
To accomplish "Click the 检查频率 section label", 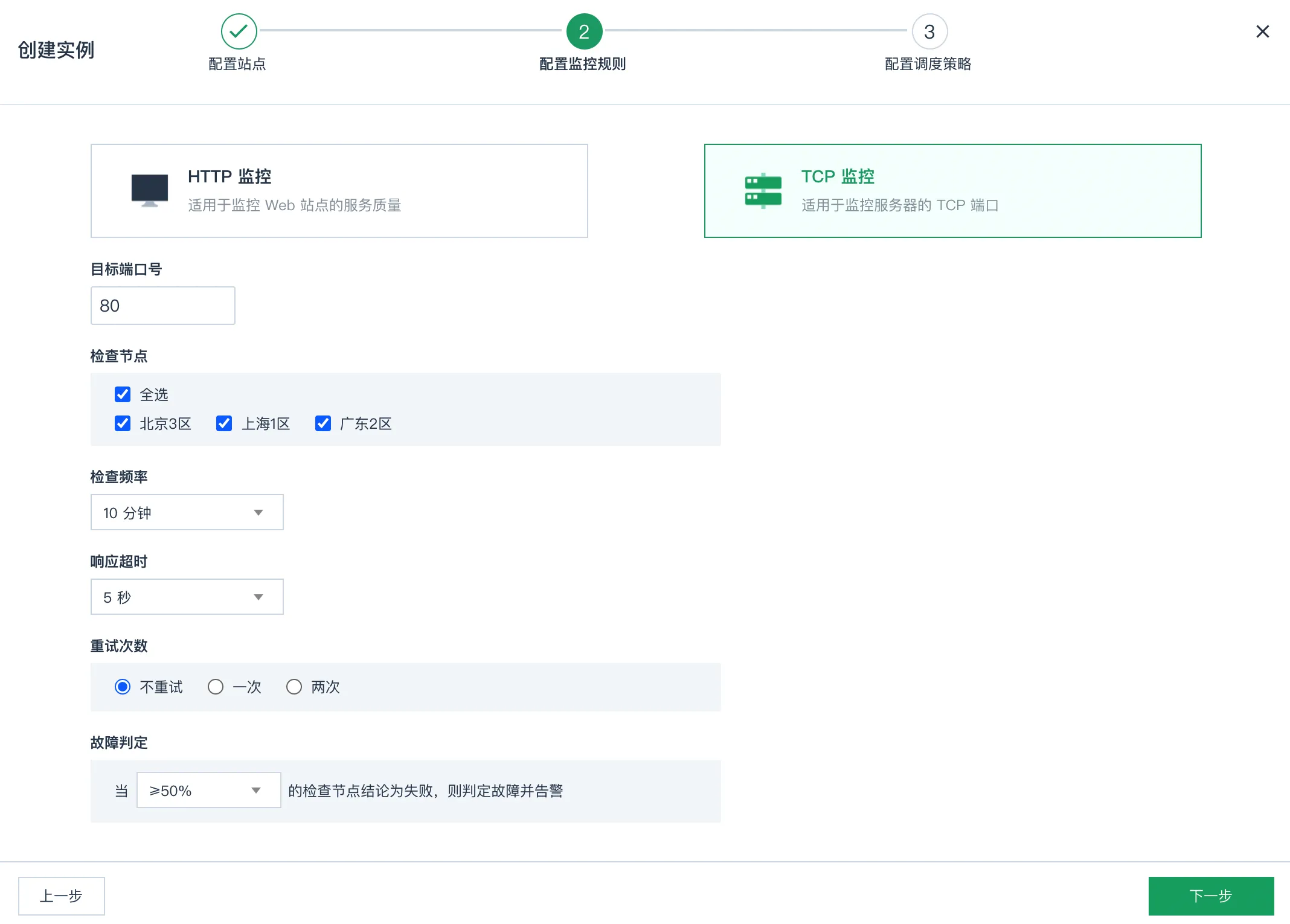I will coord(119,477).
